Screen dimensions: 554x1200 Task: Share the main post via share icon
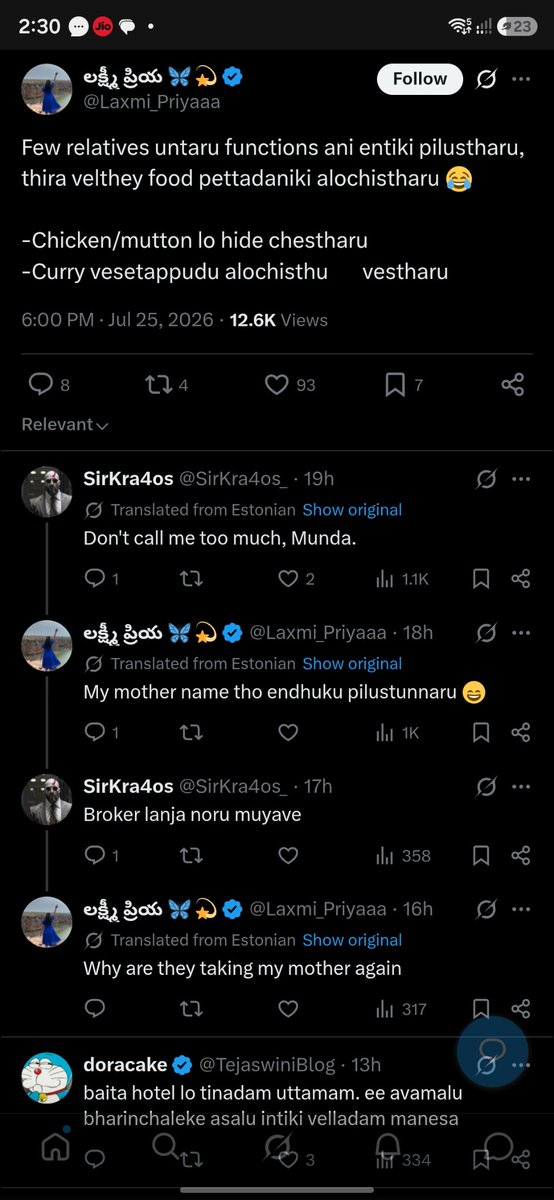tap(512, 384)
